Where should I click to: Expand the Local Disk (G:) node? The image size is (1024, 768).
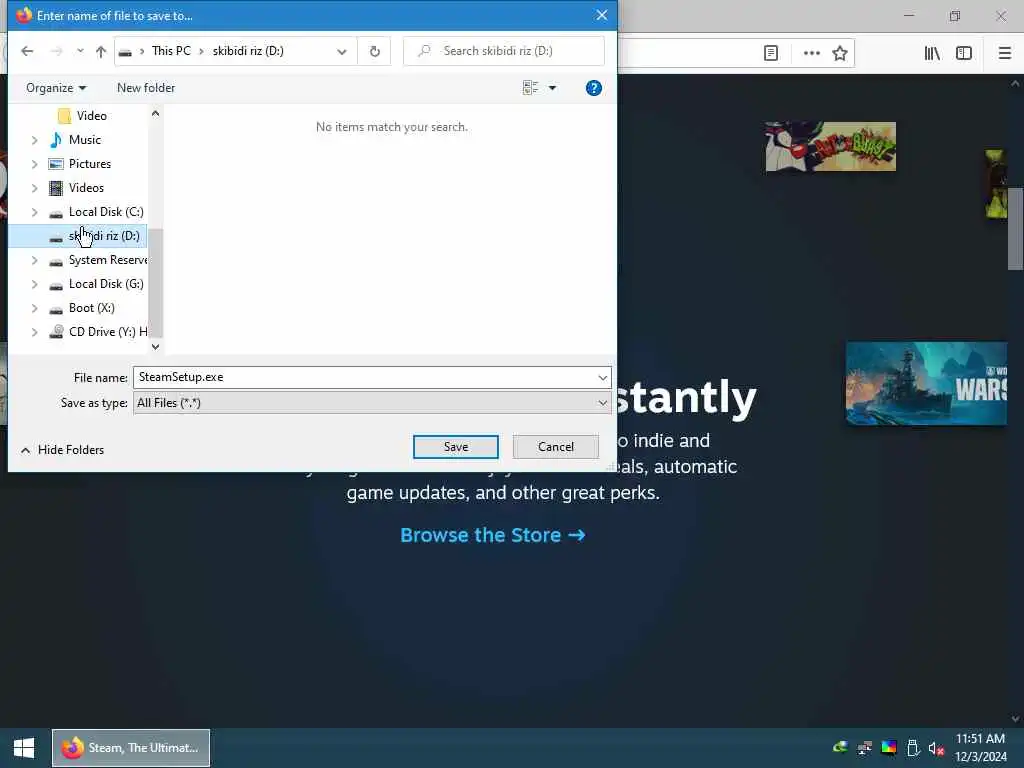[34, 284]
